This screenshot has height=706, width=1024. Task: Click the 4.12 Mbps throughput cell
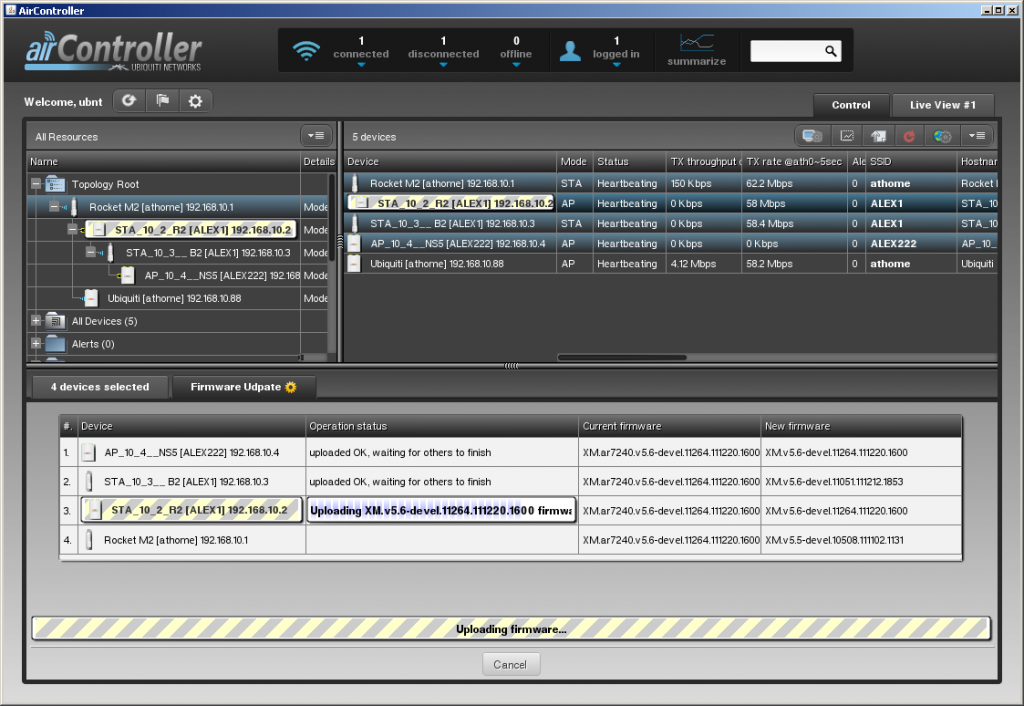coord(703,264)
